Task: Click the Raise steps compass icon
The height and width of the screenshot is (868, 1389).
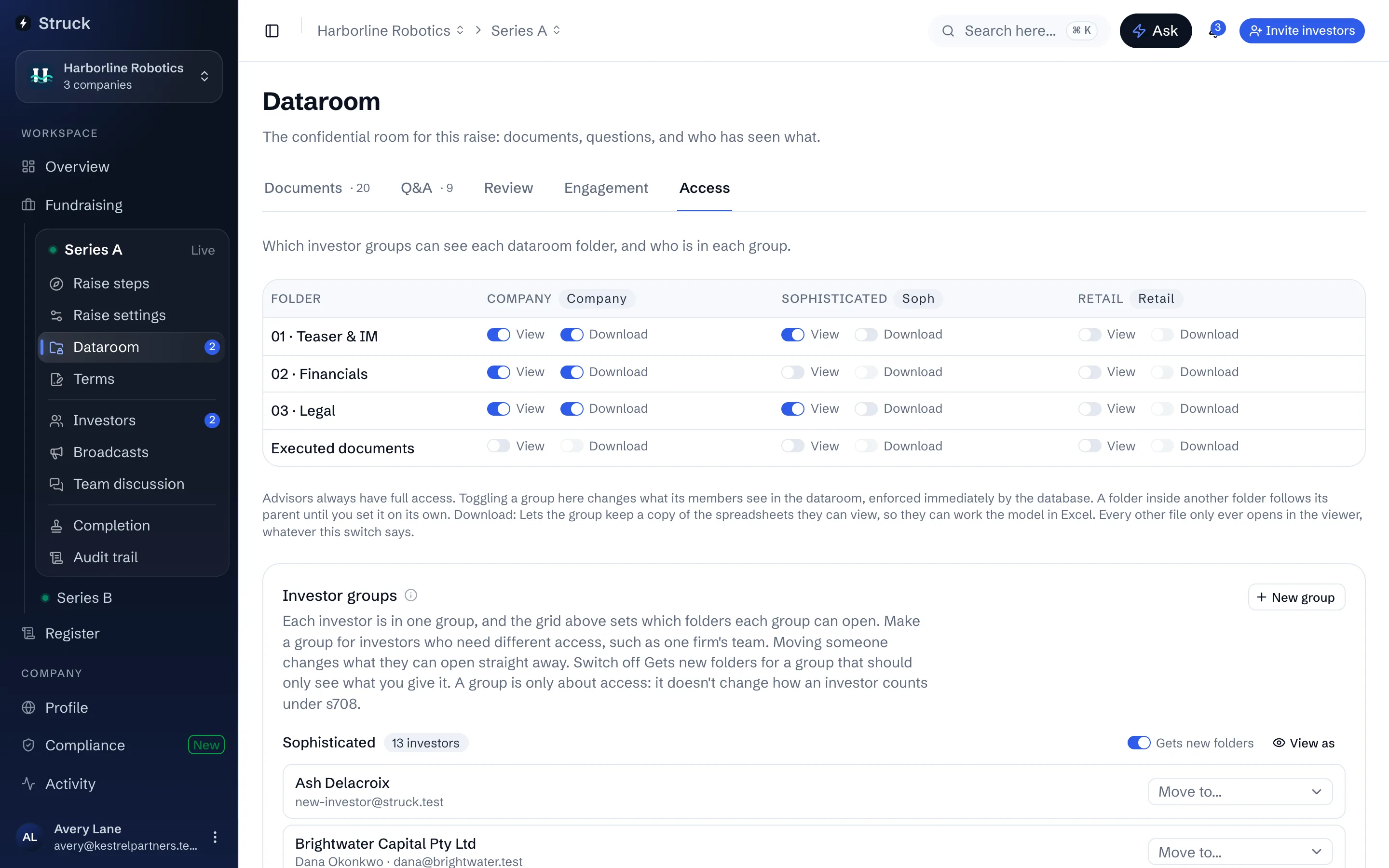Action: pos(56,284)
